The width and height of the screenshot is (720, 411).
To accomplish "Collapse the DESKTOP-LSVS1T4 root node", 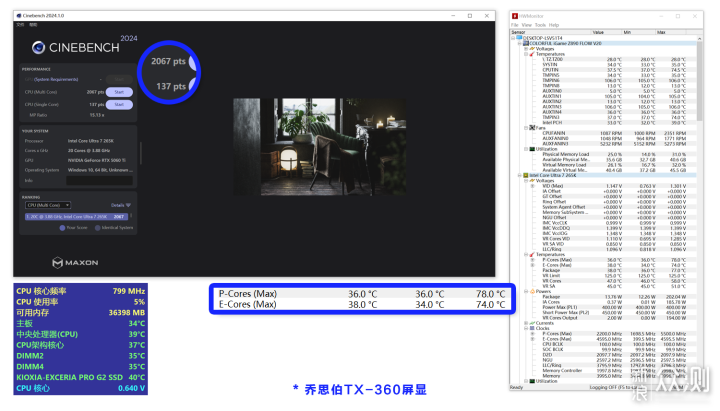I will 513,38.
